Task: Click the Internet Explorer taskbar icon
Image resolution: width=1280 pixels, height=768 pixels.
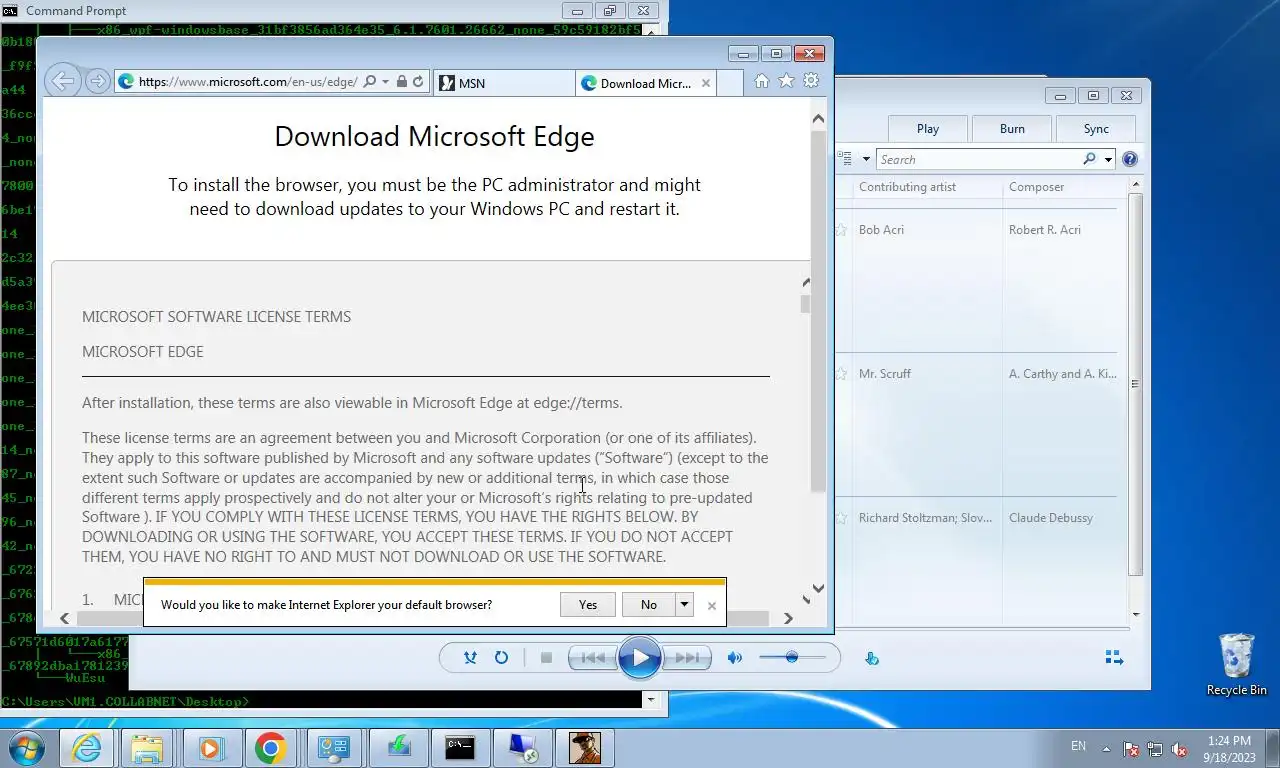Action: (86, 748)
